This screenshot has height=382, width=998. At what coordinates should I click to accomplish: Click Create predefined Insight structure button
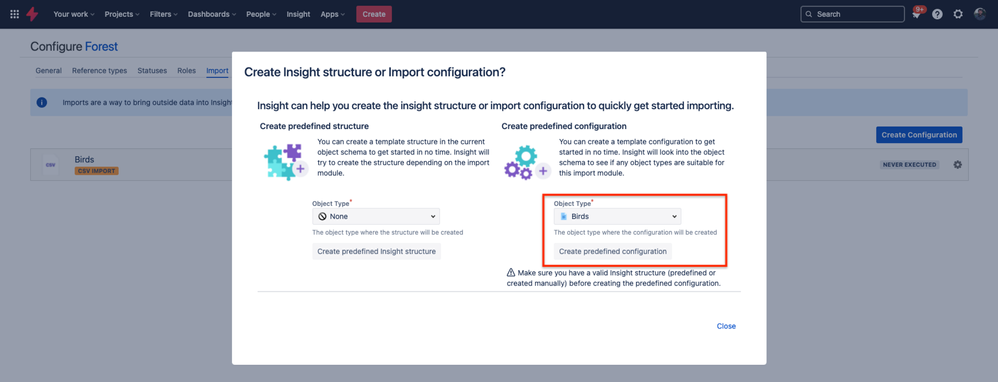pyautogui.click(x=376, y=251)
